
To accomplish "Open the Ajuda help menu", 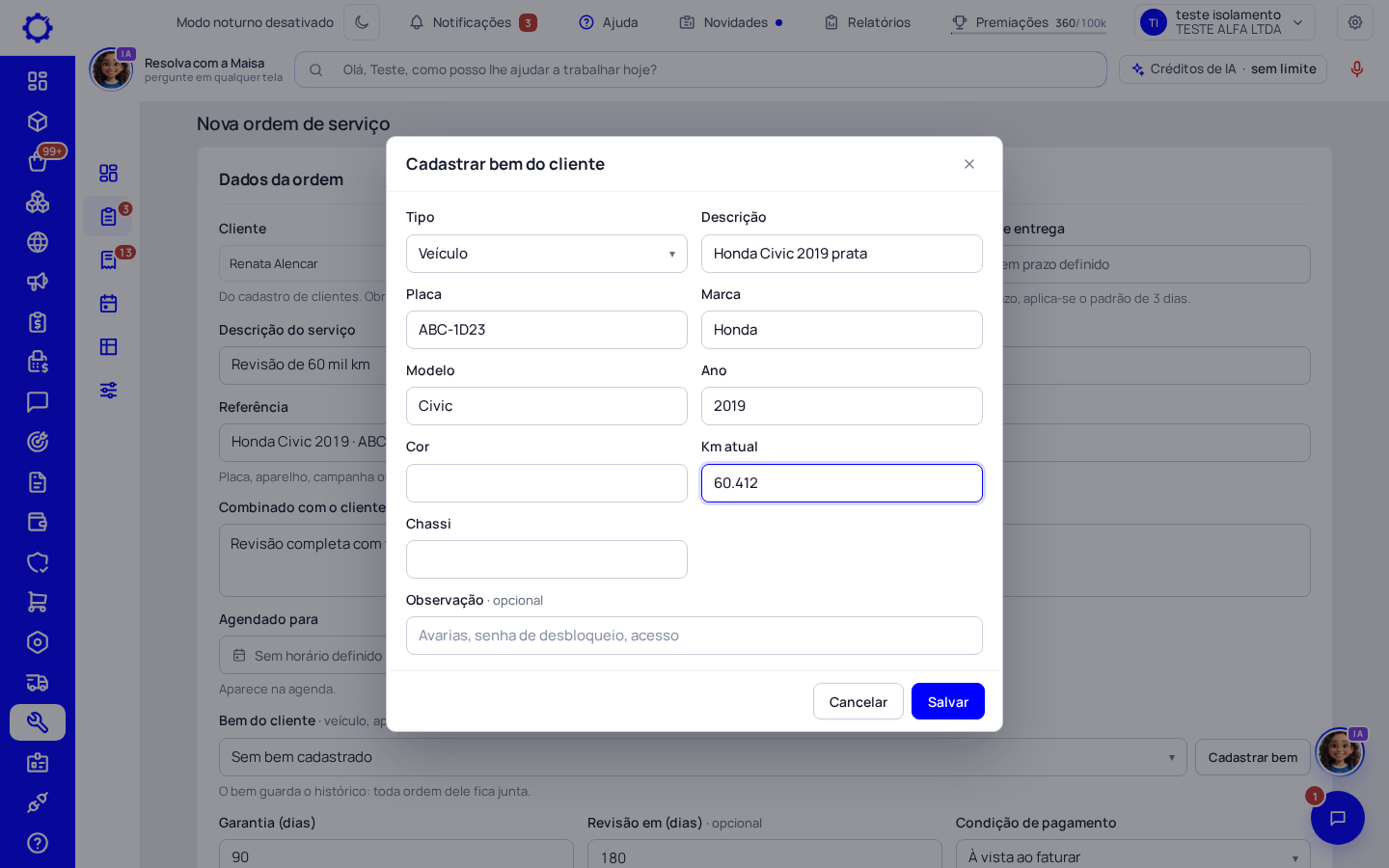I will (609, 22).
